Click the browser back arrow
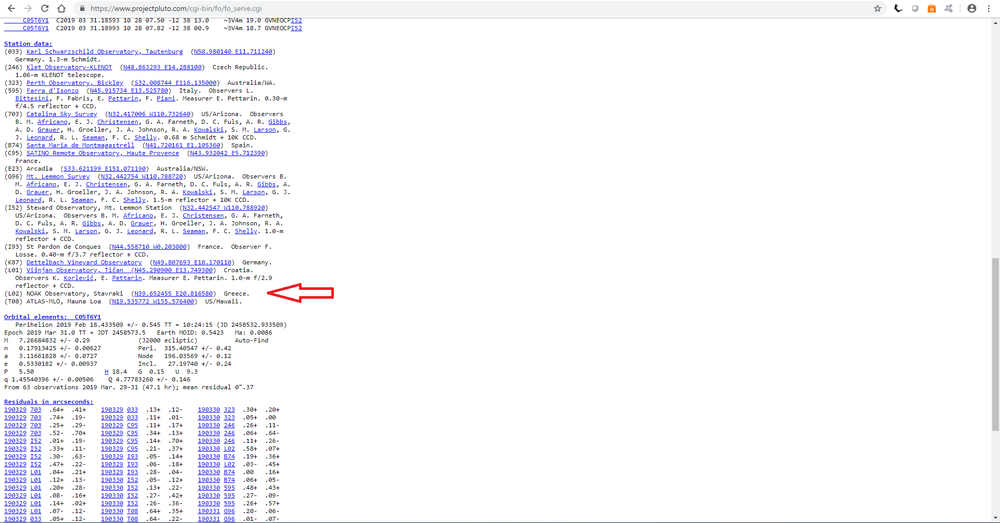 coord(9,7)
